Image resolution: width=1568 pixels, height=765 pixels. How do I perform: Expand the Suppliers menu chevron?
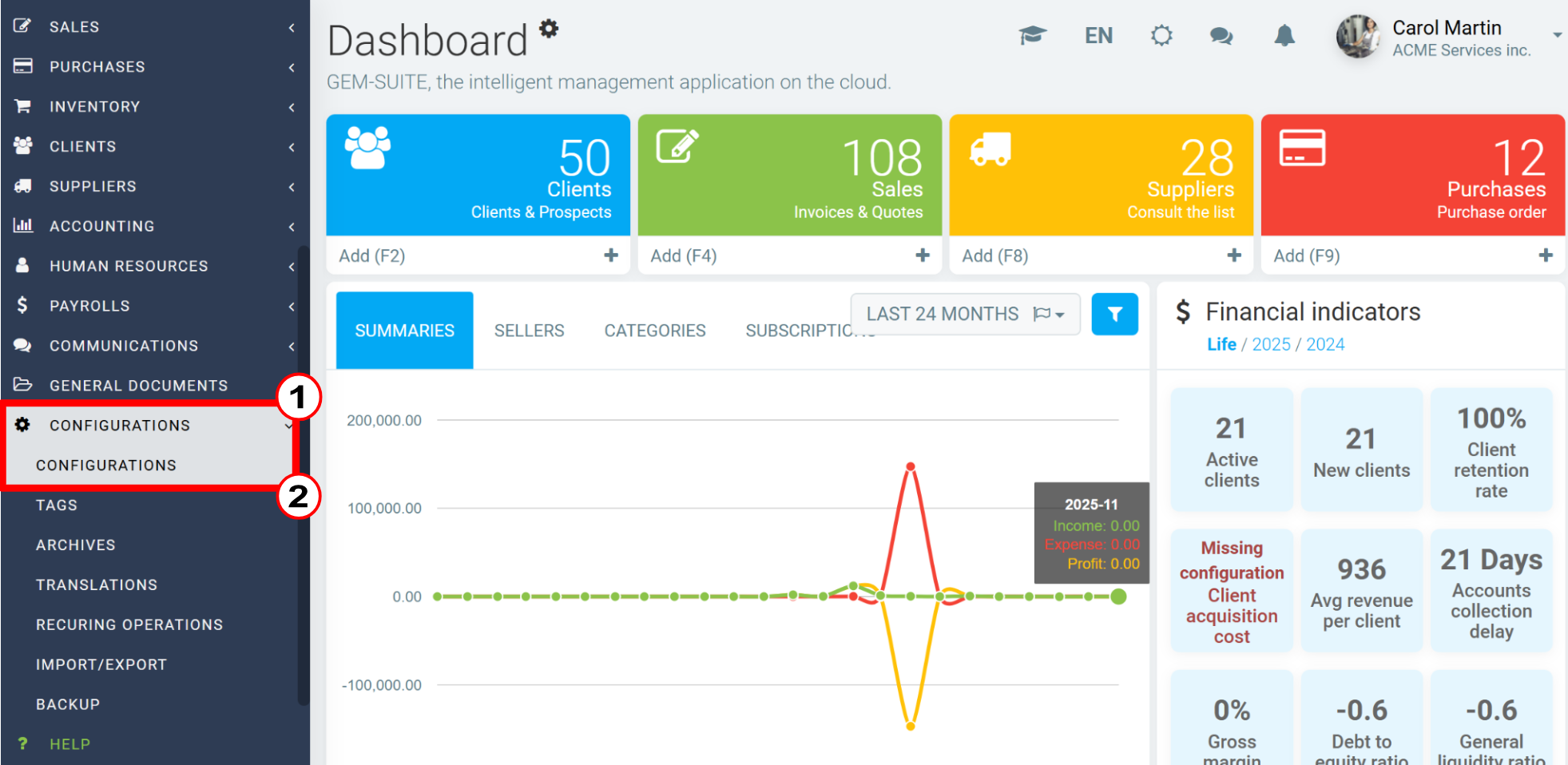[x=292, y=187]
